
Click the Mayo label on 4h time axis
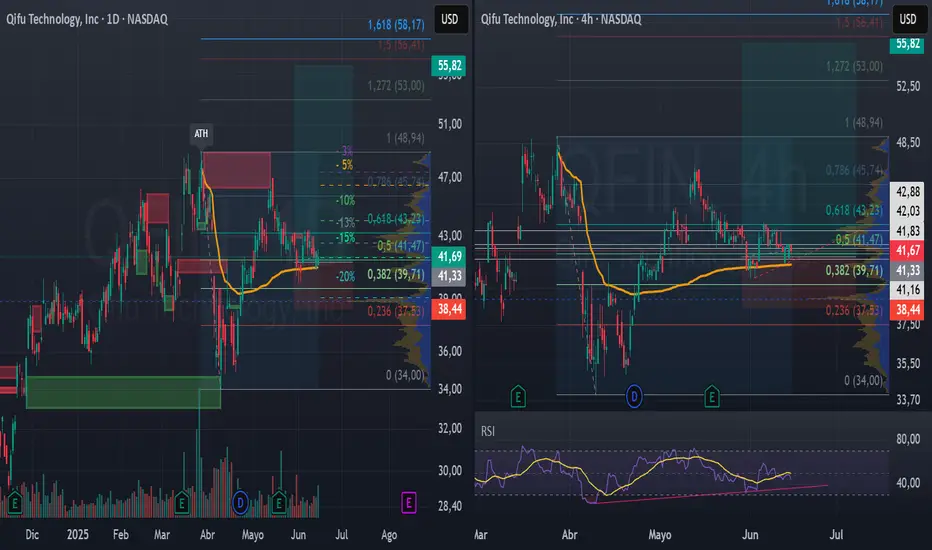[x=660, y=535]
